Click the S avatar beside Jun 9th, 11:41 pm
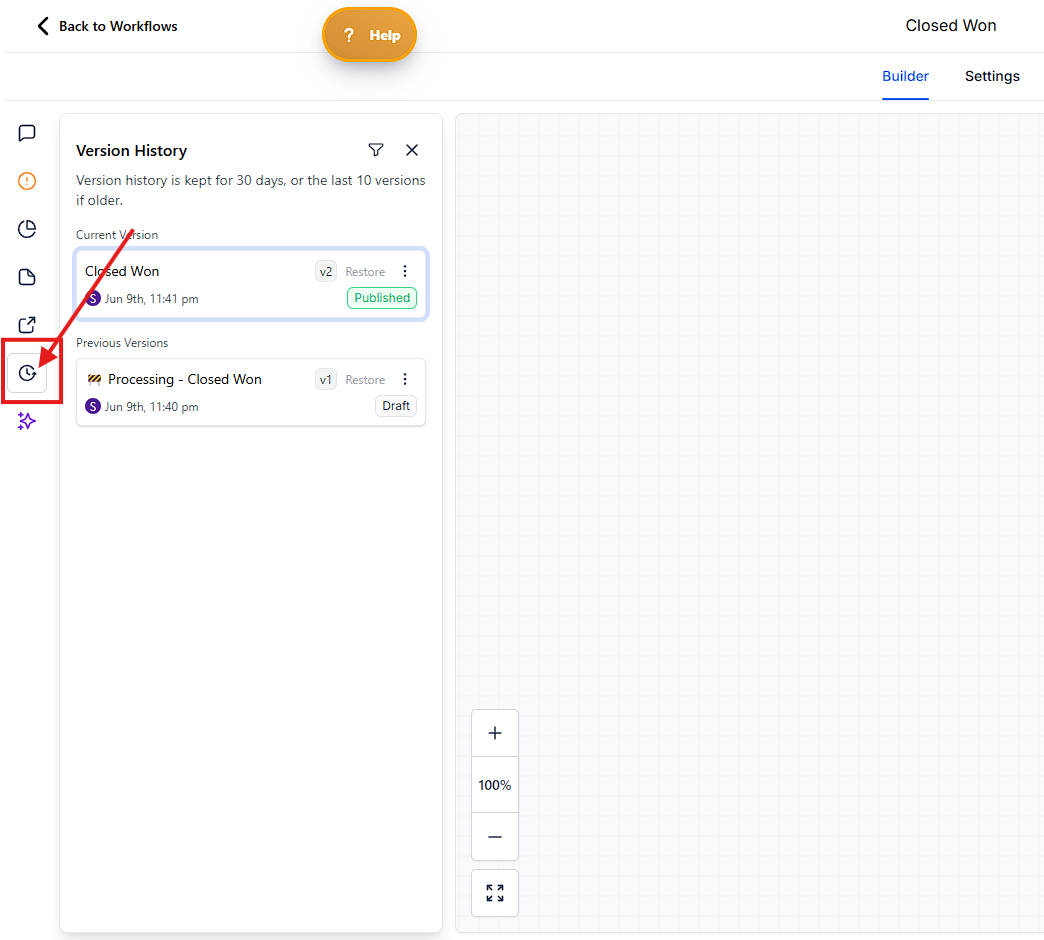The width and height of the screenshot is (1044, 940). coord(93,298)
